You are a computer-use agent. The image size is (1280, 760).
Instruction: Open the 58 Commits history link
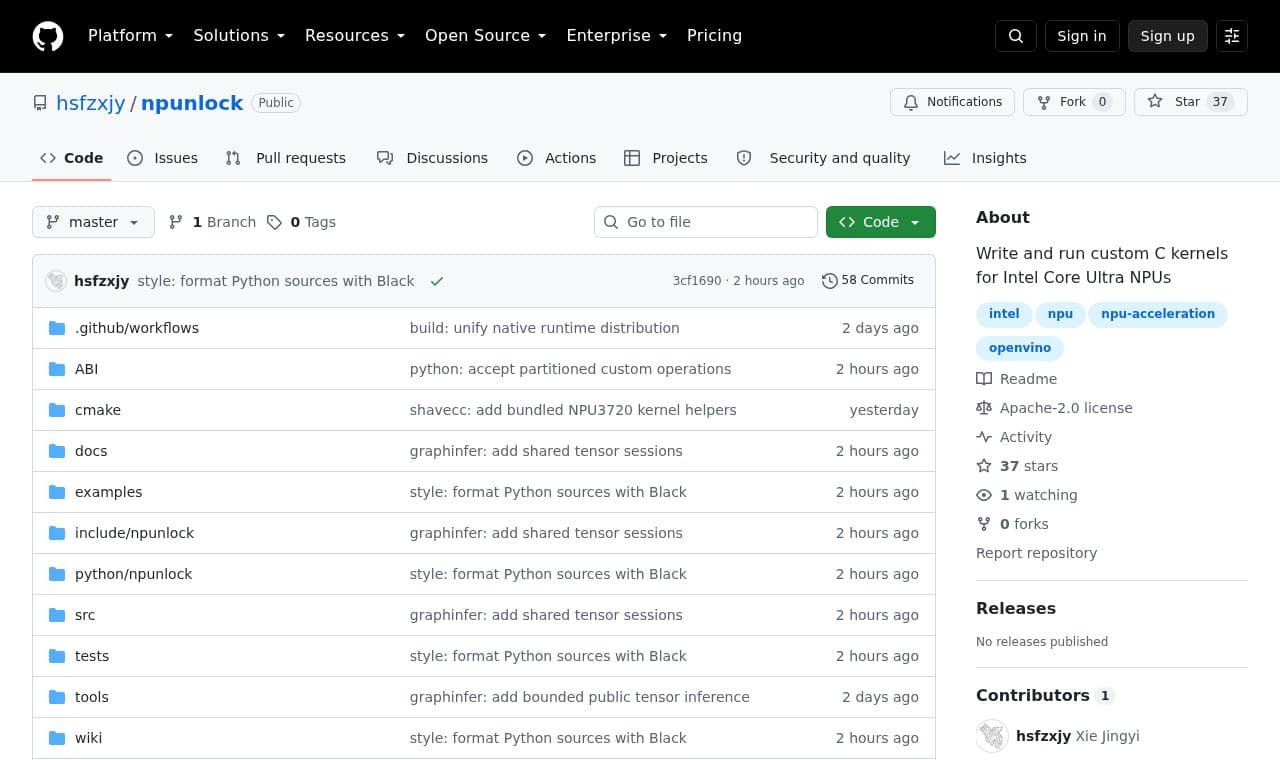(868, 281)
